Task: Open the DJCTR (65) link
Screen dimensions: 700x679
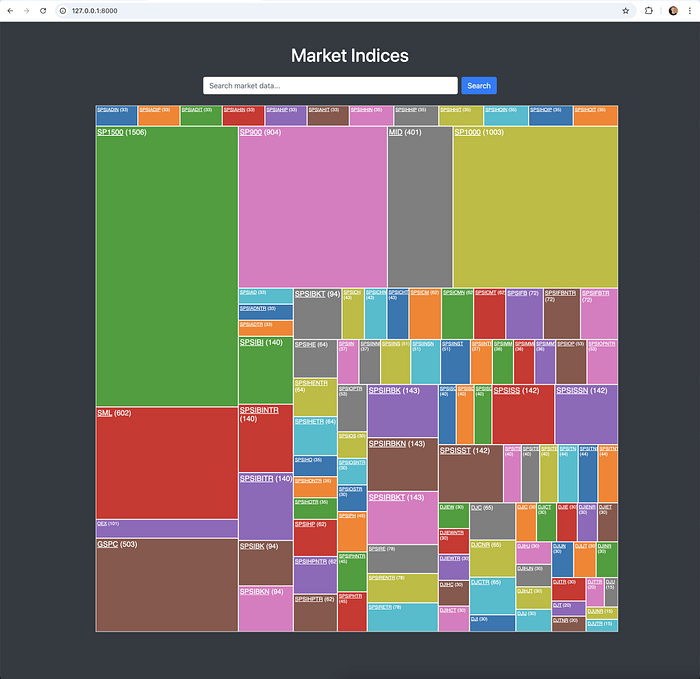Action: [x=480, y=582]
